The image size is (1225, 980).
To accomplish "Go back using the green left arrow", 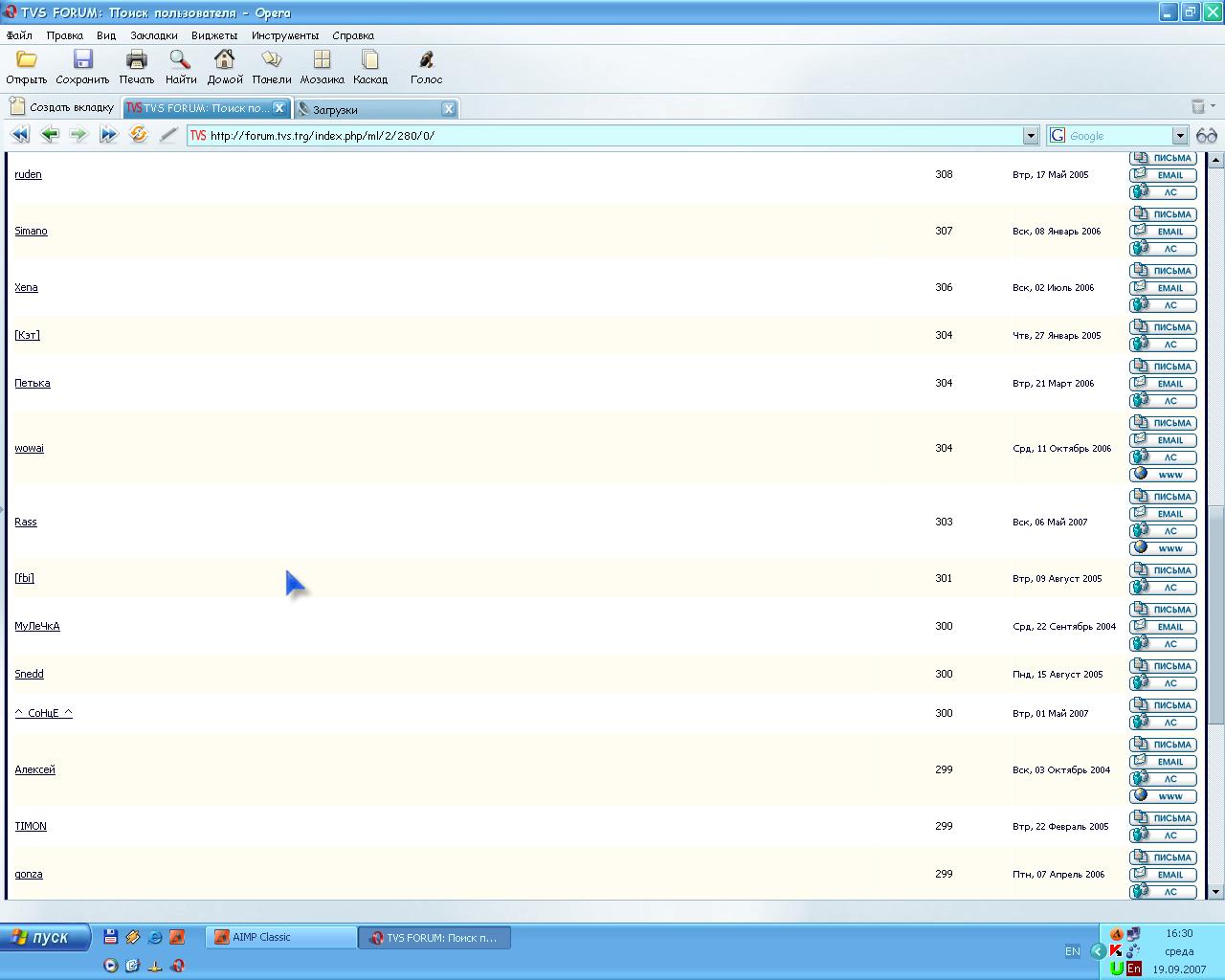I will coord(50,135).
